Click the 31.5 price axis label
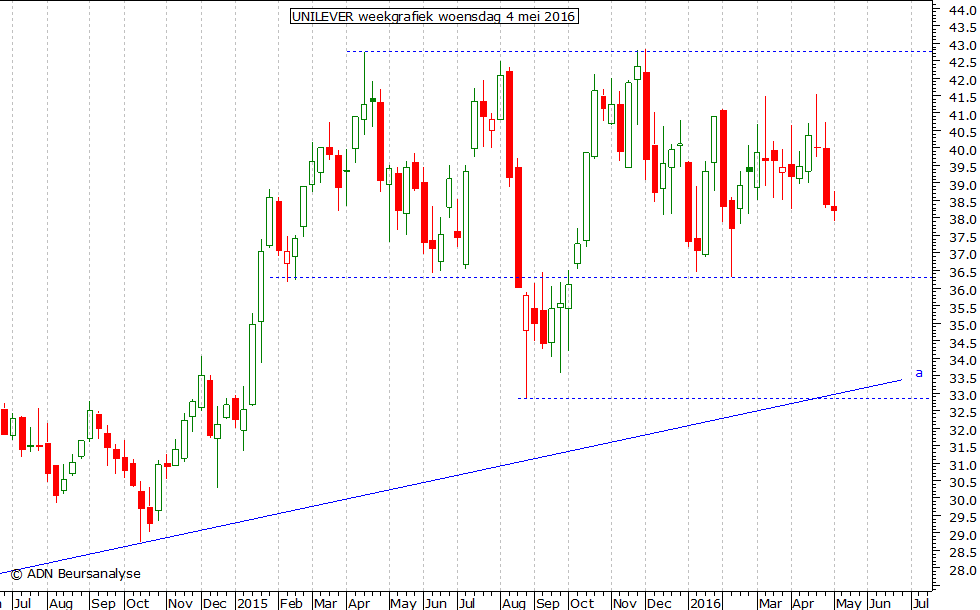 click(962, 448)
